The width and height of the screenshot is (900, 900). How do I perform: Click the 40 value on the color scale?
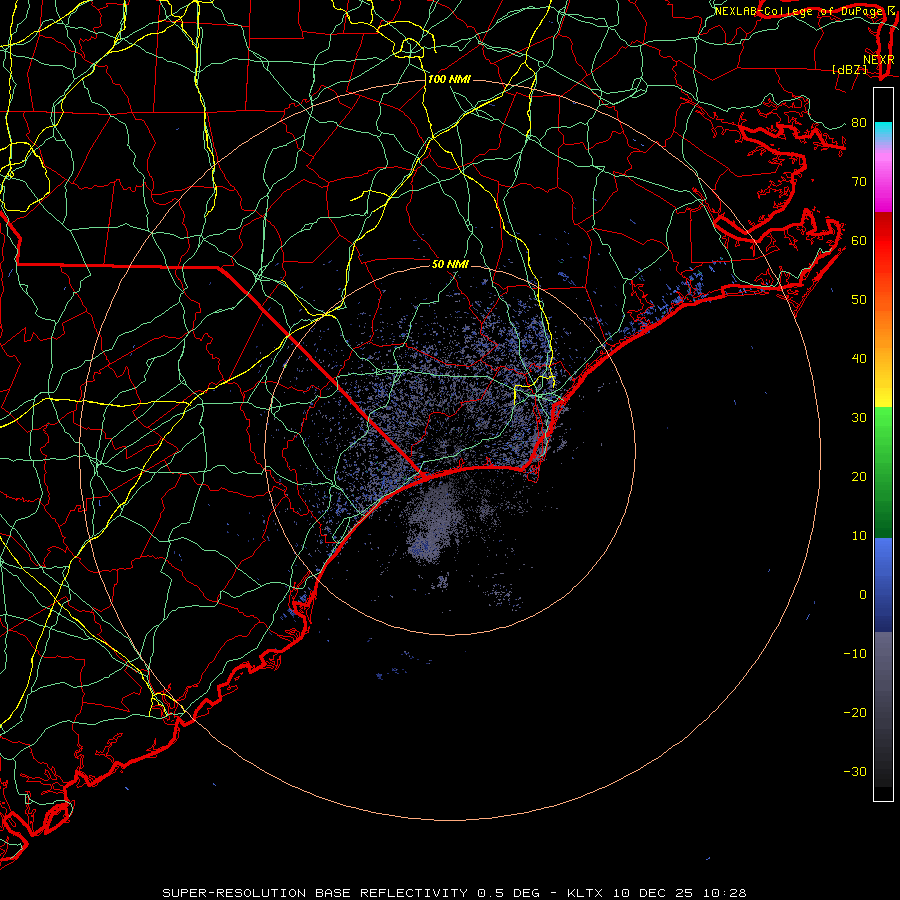(x=859, y=359)
